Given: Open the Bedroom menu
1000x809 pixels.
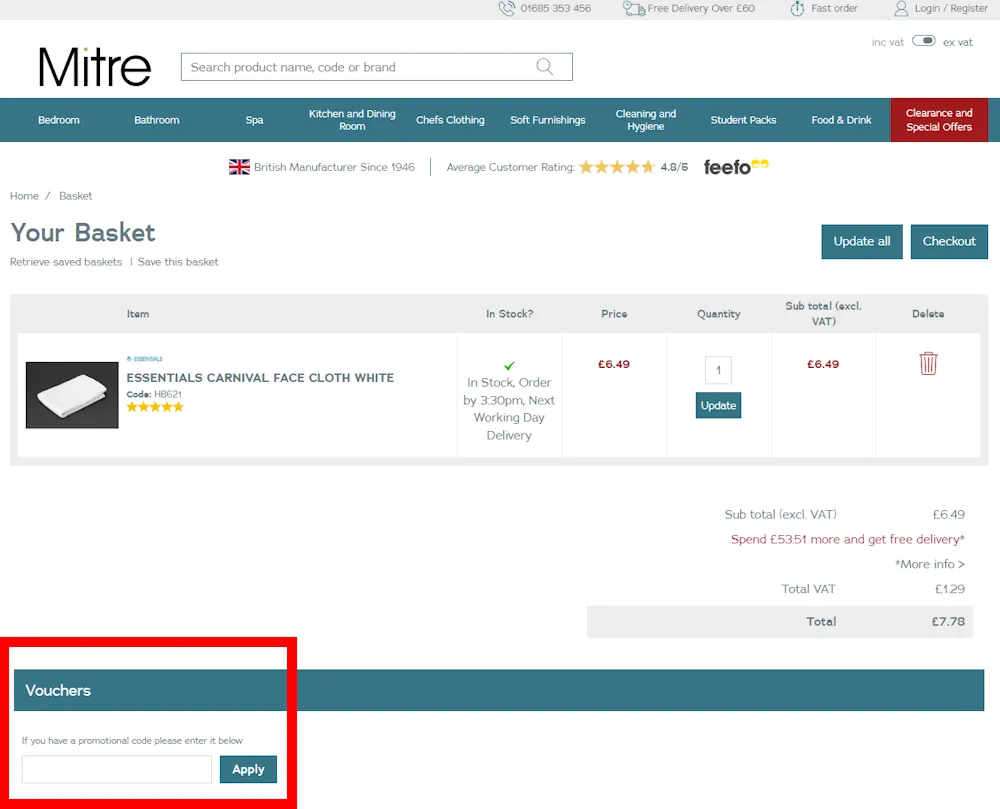Looking at the screenshot, I should coord(59,120).
